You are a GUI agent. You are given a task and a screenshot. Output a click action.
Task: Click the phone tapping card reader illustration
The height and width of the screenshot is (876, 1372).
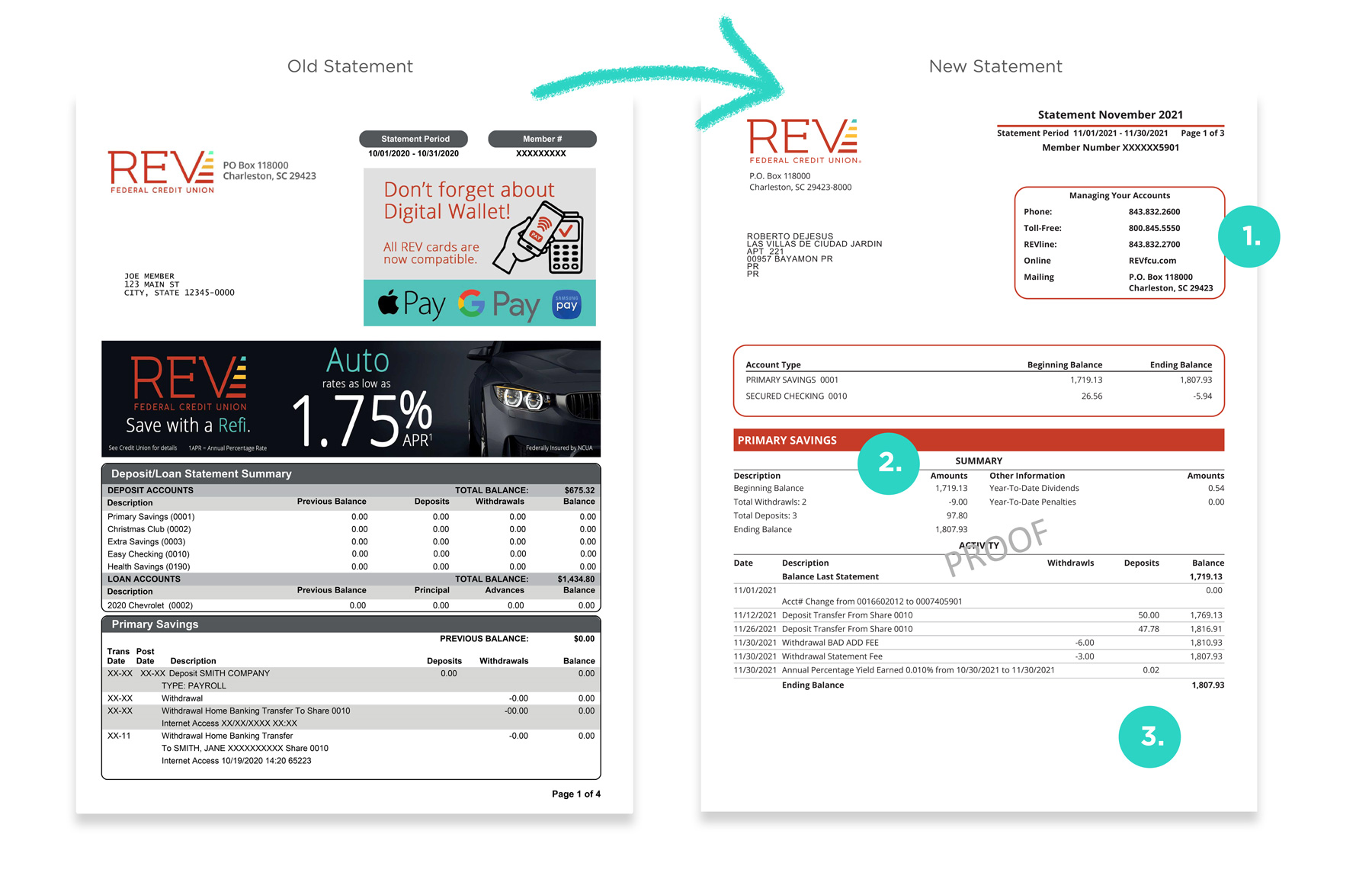(539, 238)
